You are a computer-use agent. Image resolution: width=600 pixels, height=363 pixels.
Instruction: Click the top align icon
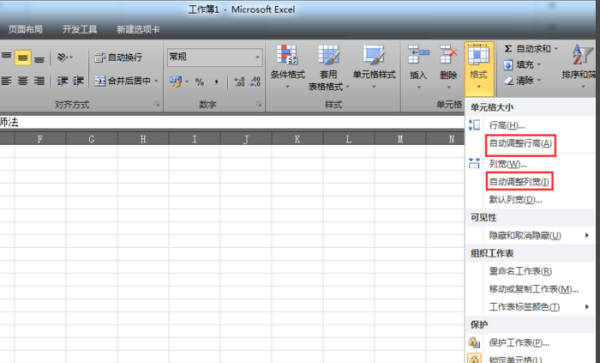click(x=6, y=57)
